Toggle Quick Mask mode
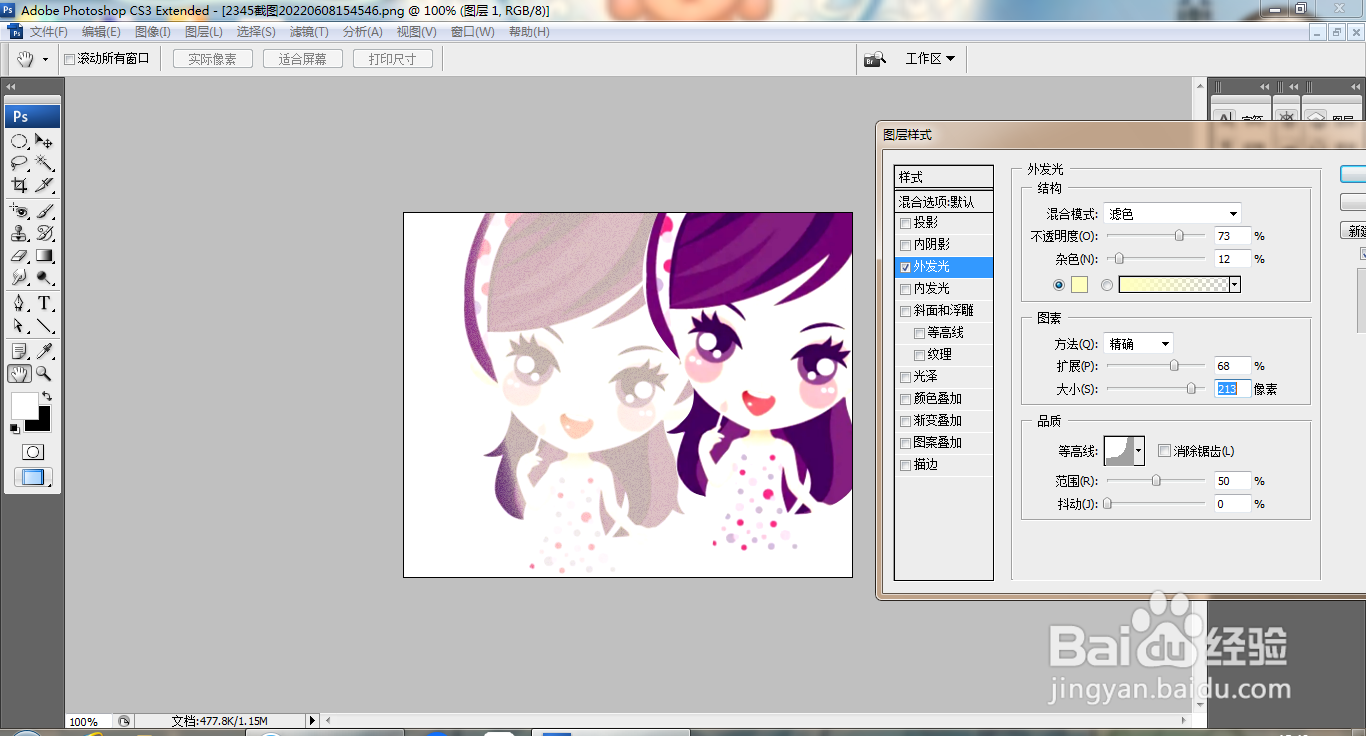 point(33,452)
